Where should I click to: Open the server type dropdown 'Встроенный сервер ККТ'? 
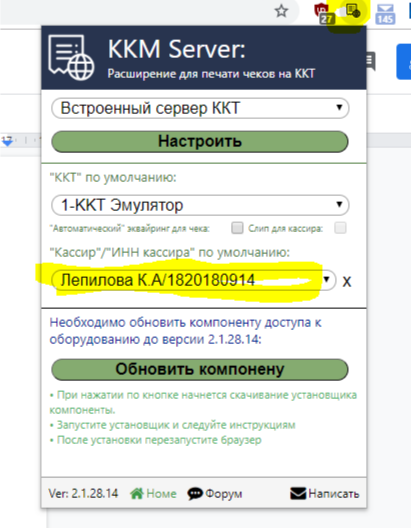200,108
